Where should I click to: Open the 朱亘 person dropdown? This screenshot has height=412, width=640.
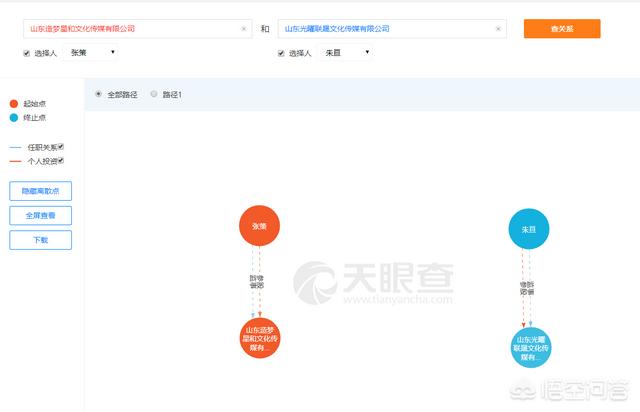pos(346,52)
